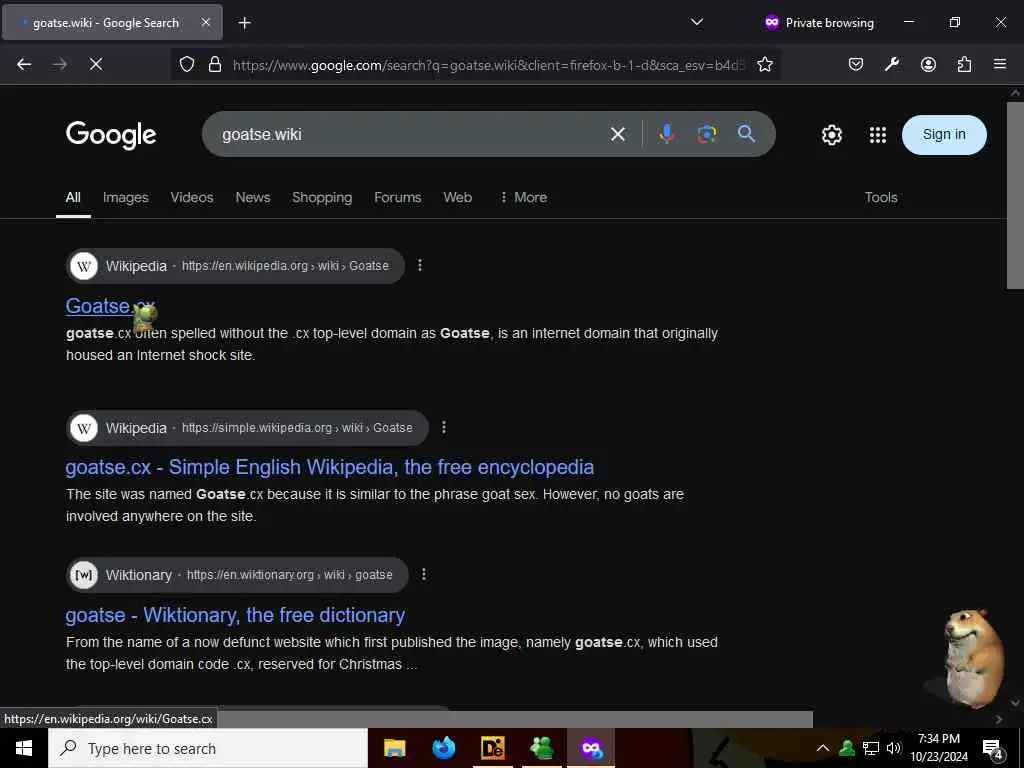Open Google quick settings gear

[831, 135]
